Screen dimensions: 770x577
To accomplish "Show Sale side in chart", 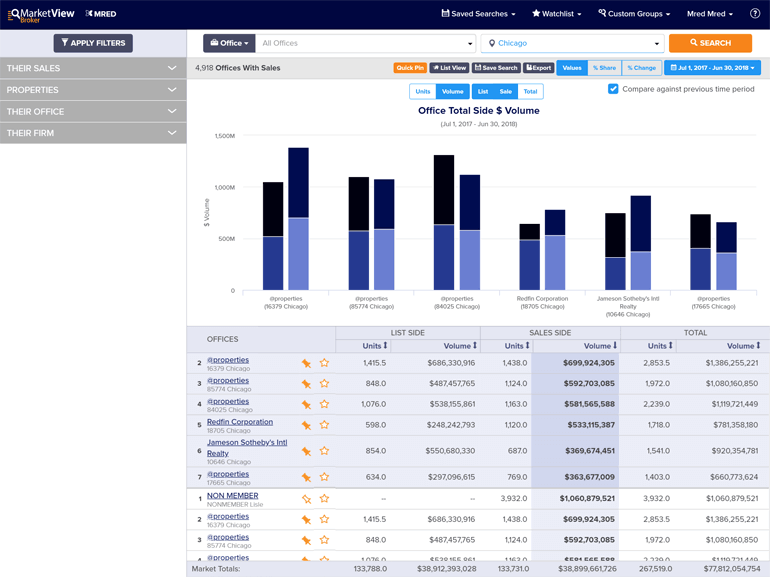I will pyautogui.click(x=505, y=91).
